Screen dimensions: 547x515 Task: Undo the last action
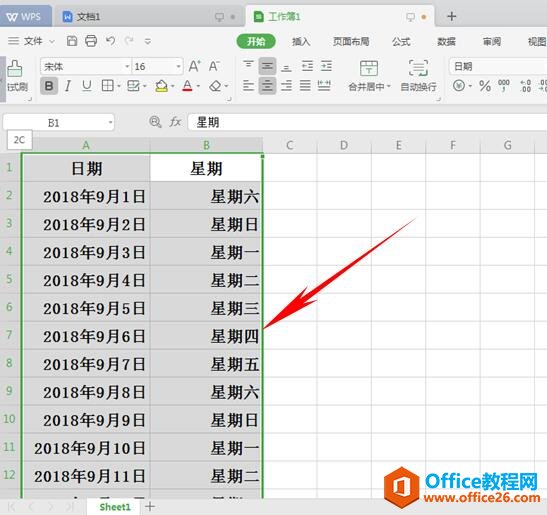[111, 41]
